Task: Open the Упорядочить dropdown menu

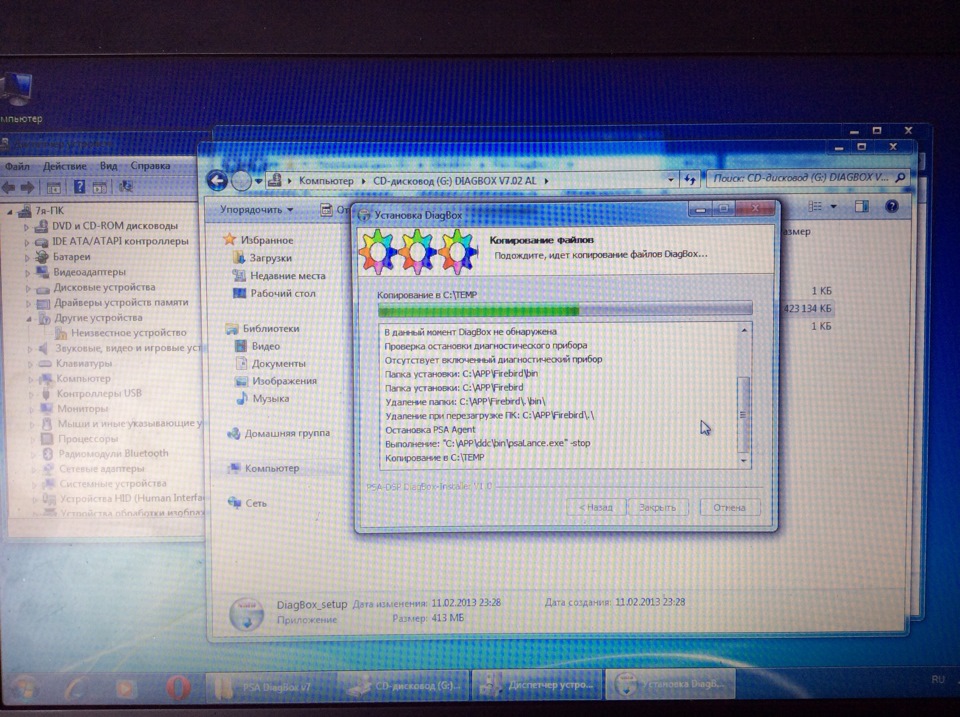Action: [x=257, y=209]
